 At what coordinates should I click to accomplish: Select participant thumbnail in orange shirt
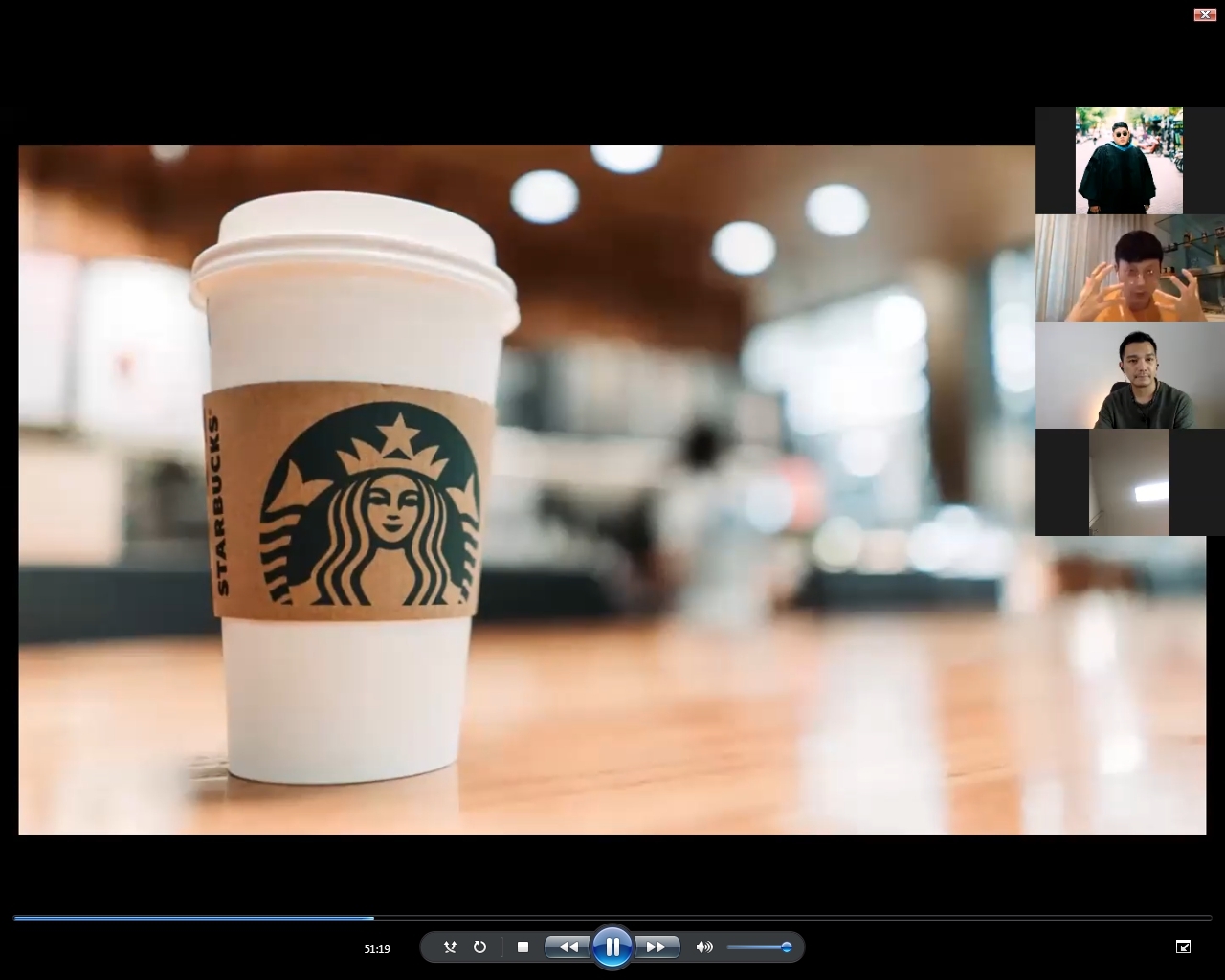pos(1129,268)
